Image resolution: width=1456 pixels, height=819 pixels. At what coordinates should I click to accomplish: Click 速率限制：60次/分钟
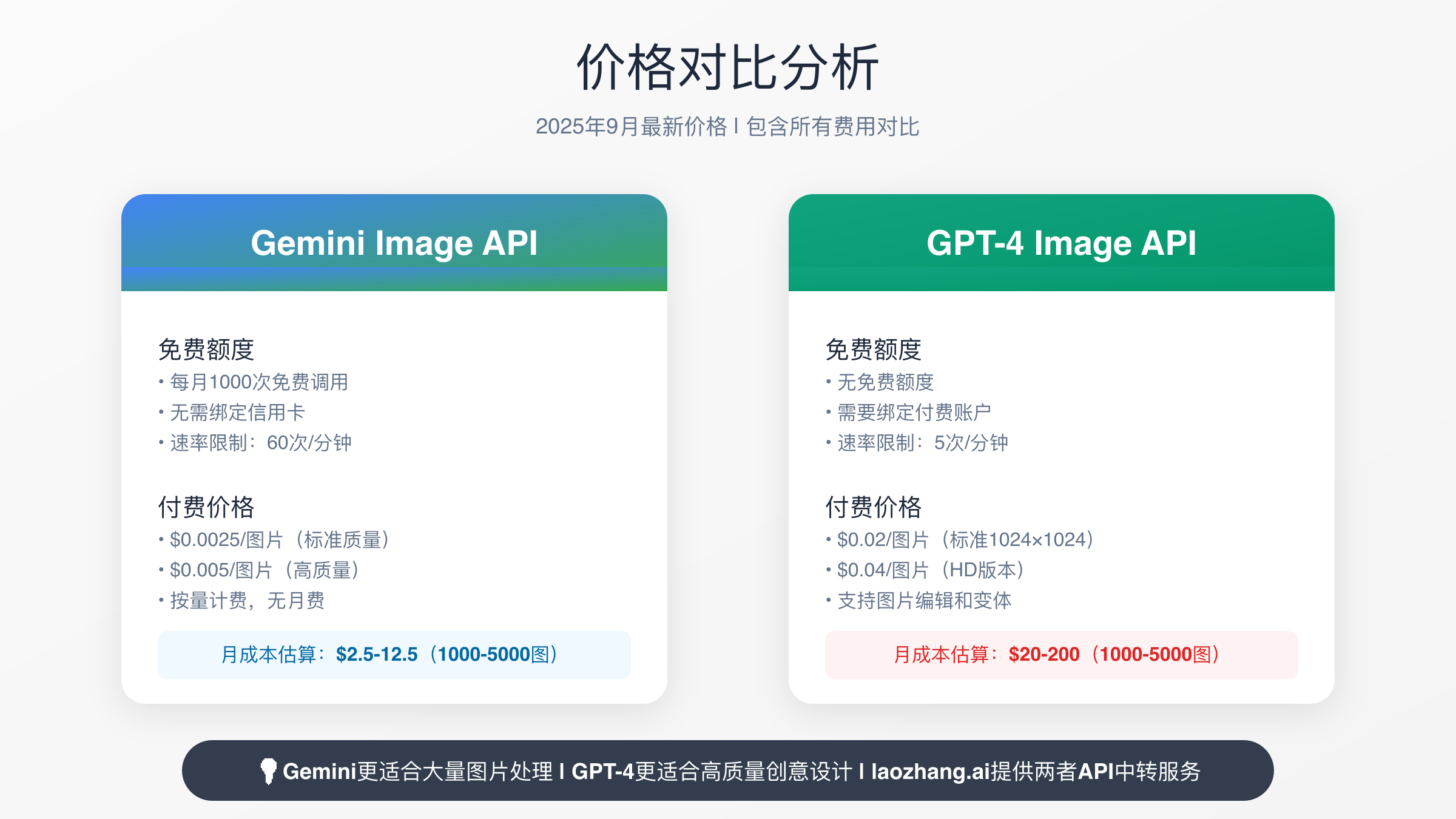pos(261,443)
